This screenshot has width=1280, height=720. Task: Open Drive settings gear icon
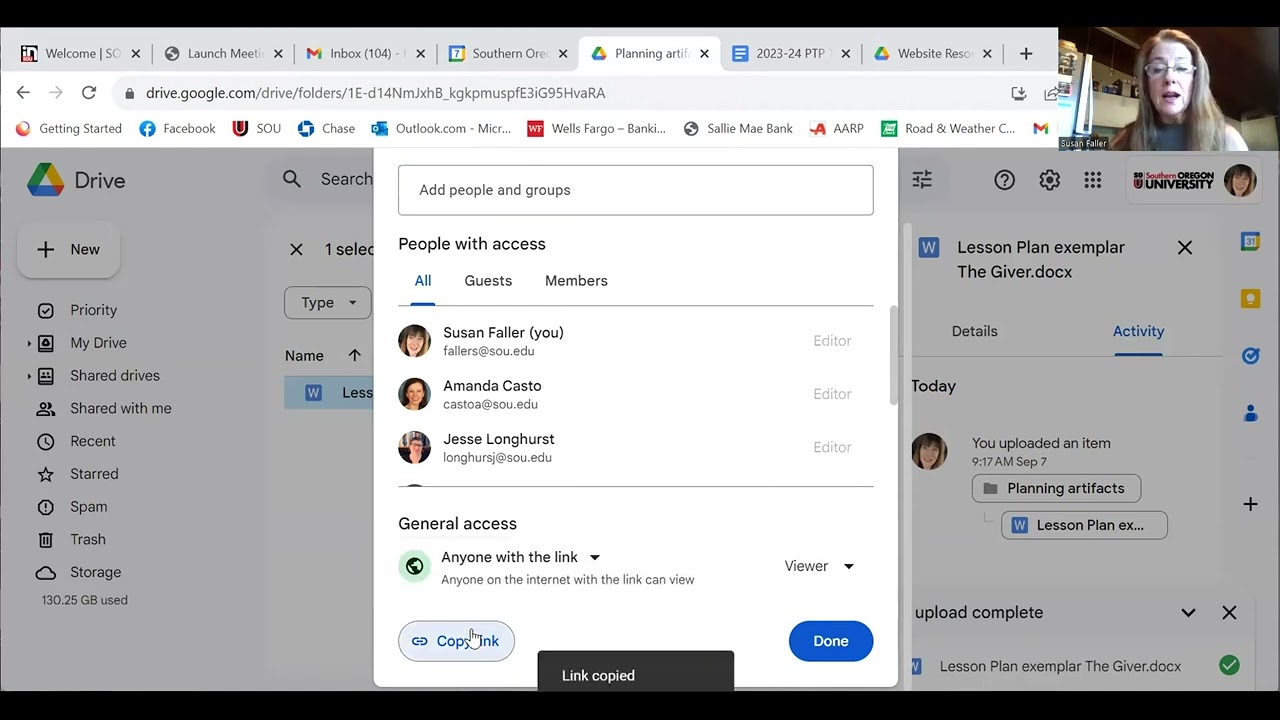[1049, 180]
